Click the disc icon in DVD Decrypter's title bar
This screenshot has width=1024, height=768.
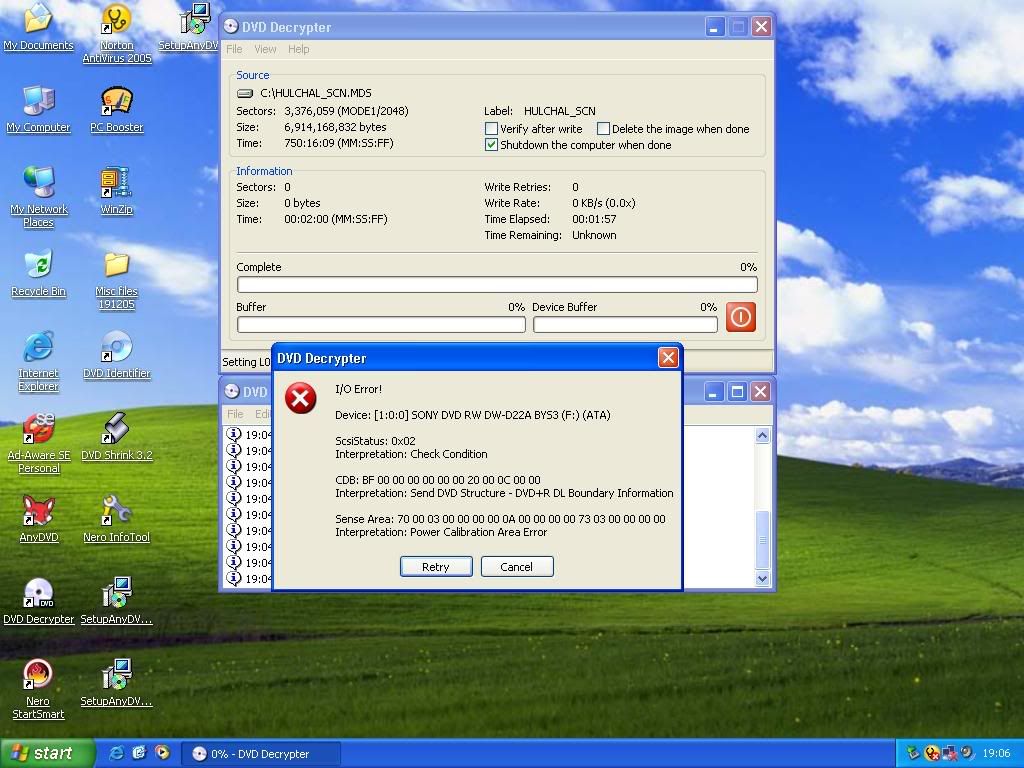pos(231,27)
